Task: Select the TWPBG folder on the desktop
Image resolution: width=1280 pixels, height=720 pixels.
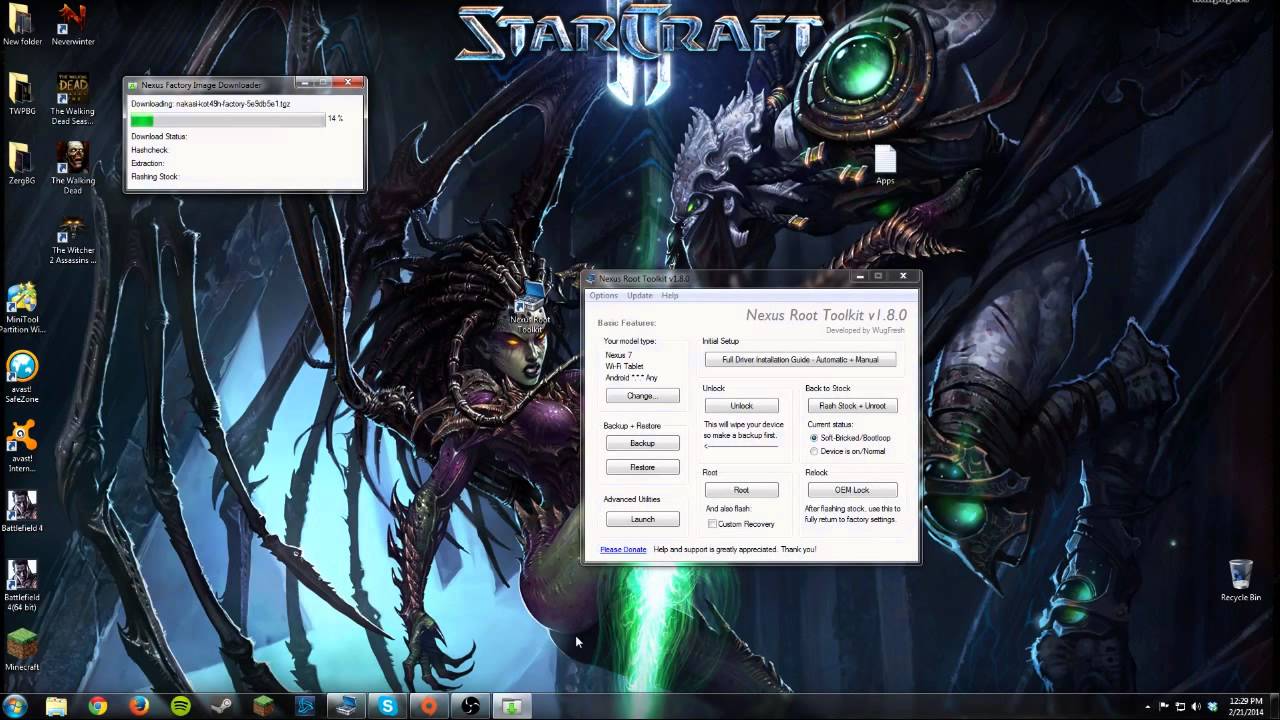Action: coord(22,94)
